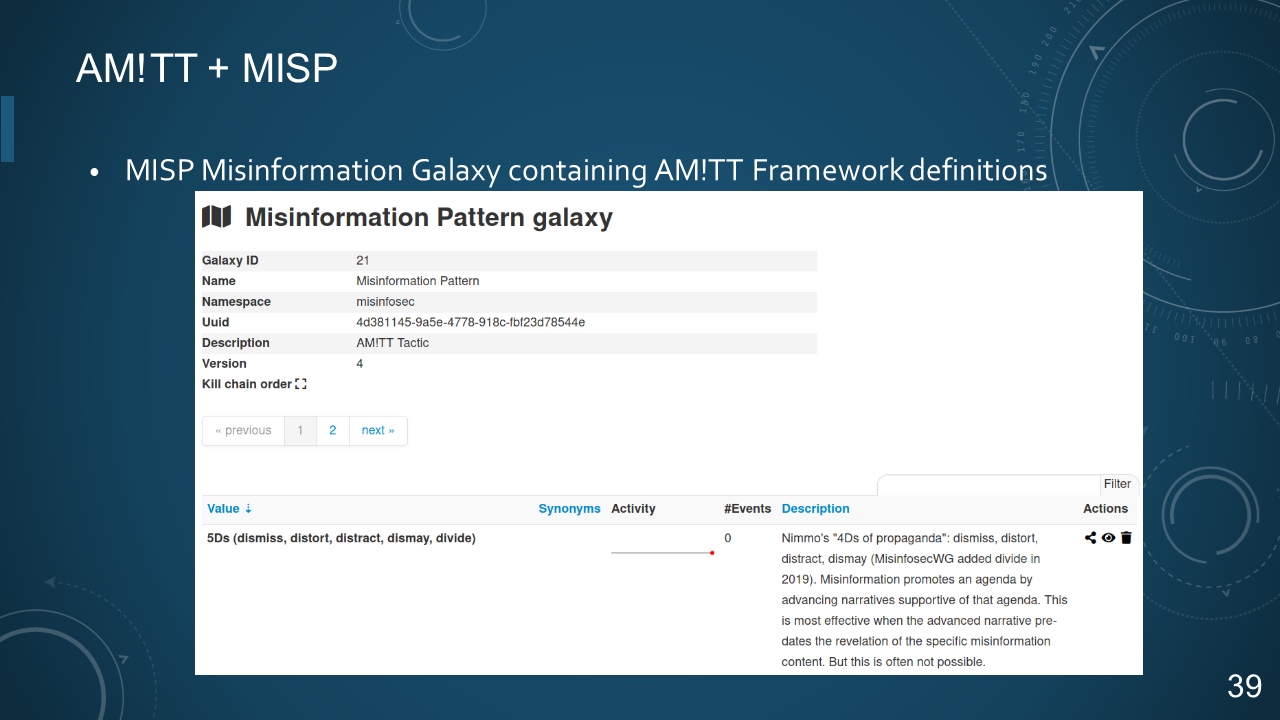
Task: Click the Filter button
Action: [1117, 484]
